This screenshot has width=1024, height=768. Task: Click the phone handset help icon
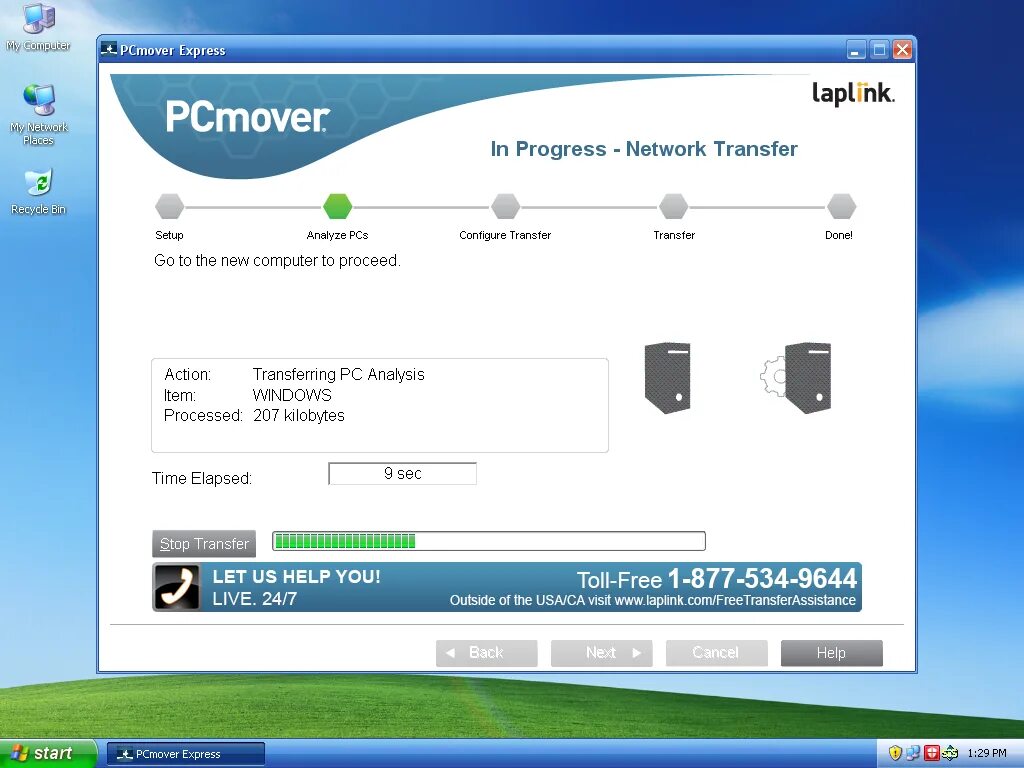pyautogui.click(x=176, y=587)
